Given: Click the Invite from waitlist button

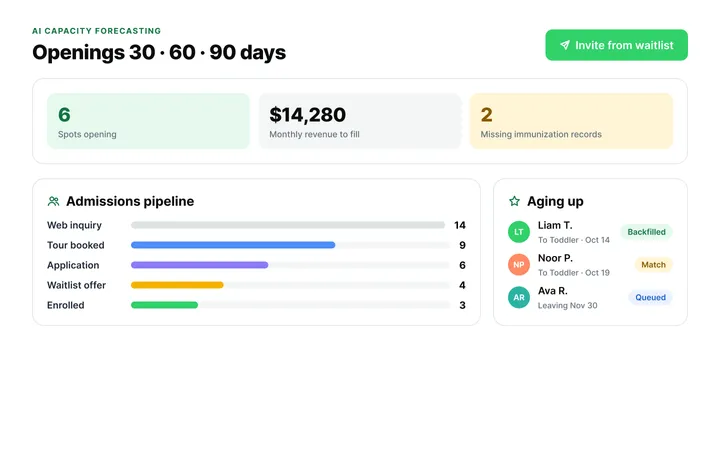Looking at the screenshot, I should (616, 45).
